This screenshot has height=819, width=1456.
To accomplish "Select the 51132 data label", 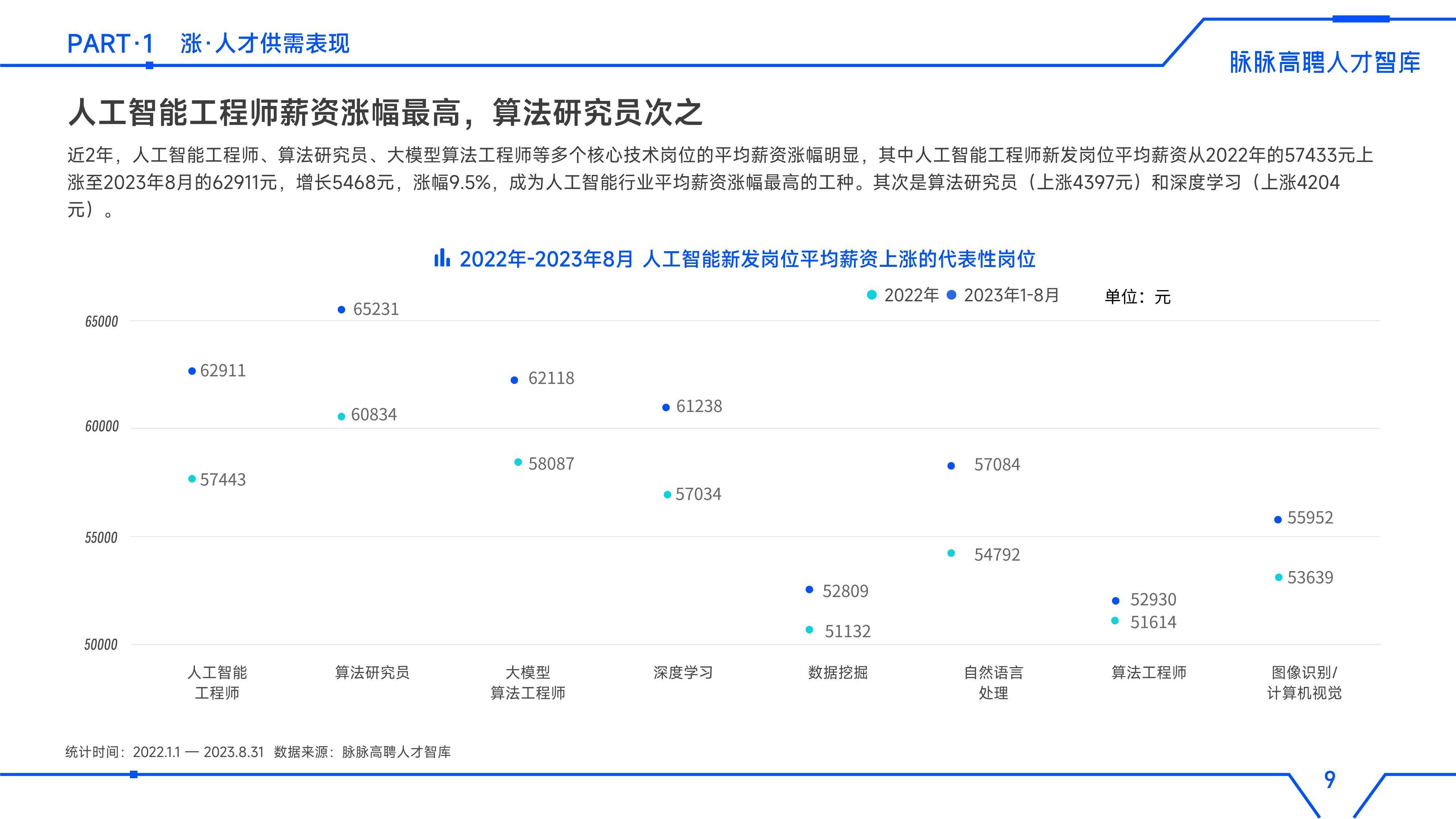I will 847,631.
